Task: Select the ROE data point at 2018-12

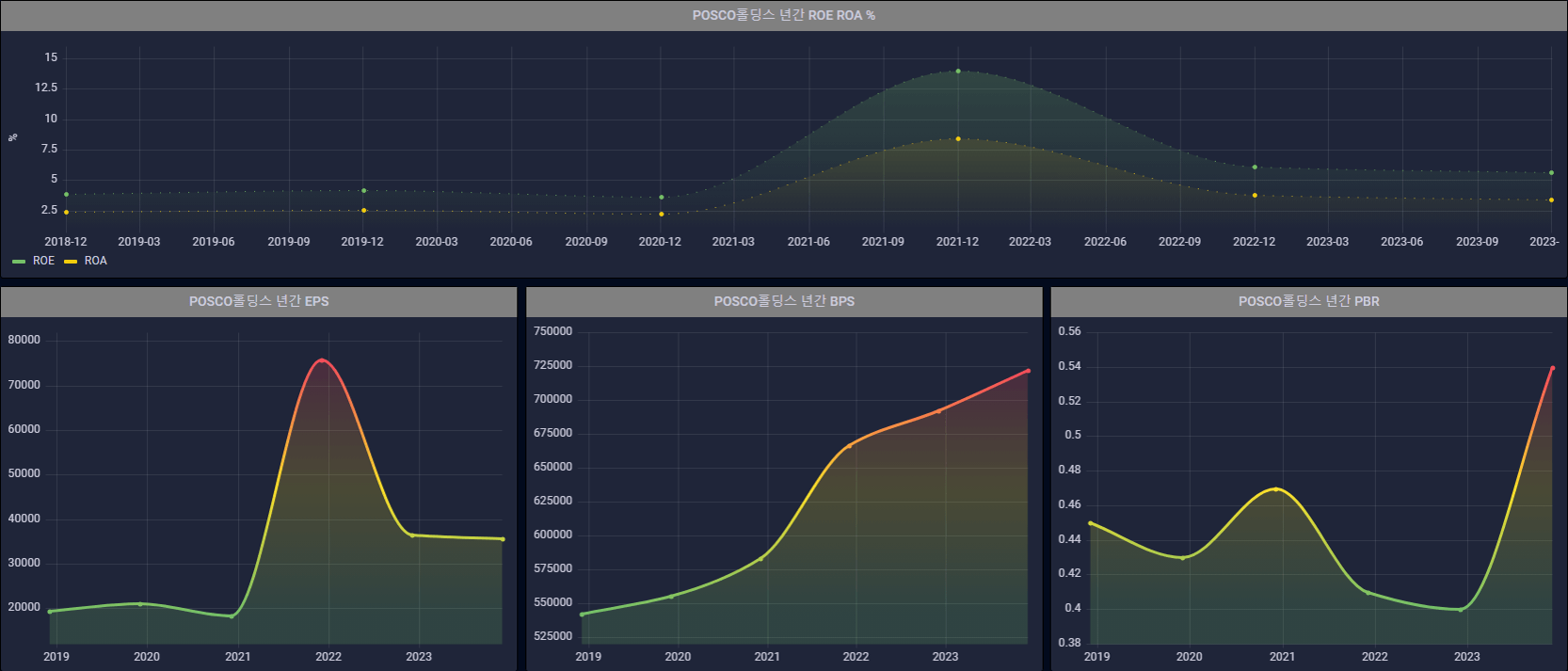Action: point(66,195)
